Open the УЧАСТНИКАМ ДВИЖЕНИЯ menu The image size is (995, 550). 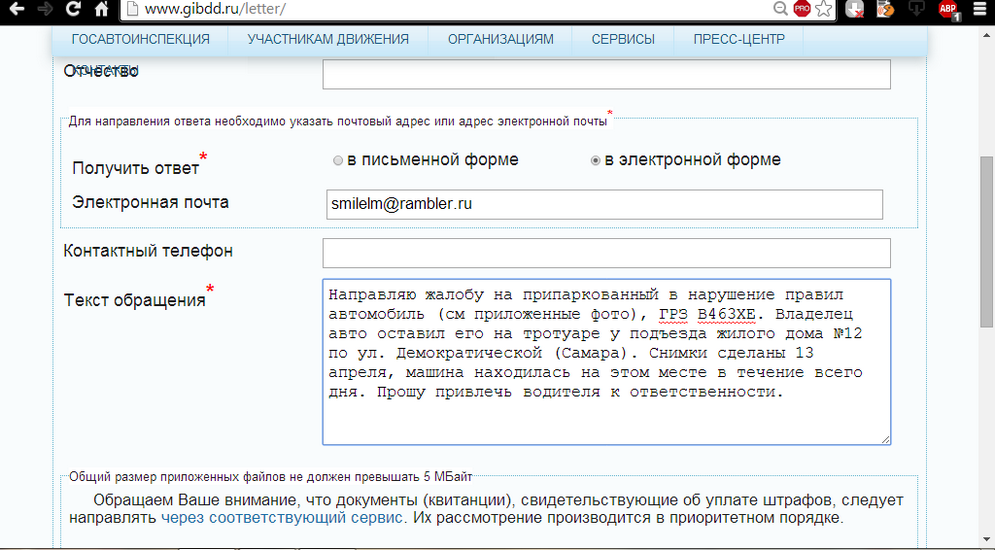point(328,40)
